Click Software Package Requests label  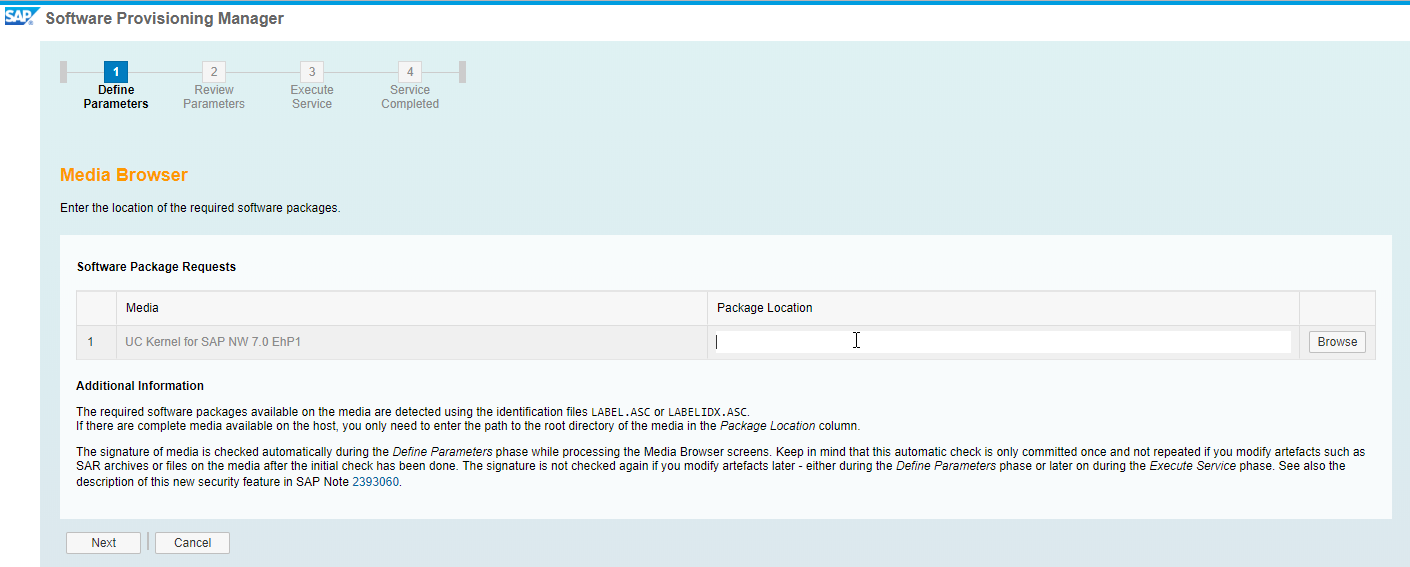click(x=156, y=267)
